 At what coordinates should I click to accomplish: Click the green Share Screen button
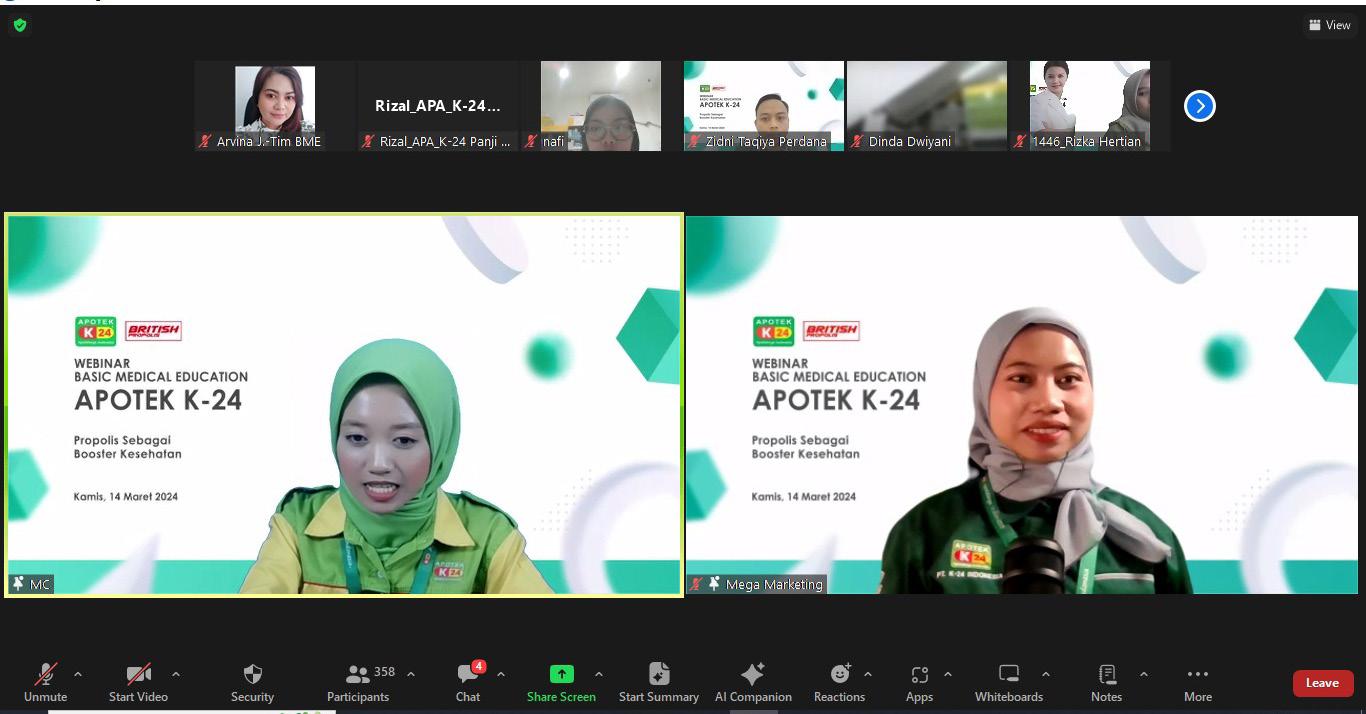[x=561, y=683]
